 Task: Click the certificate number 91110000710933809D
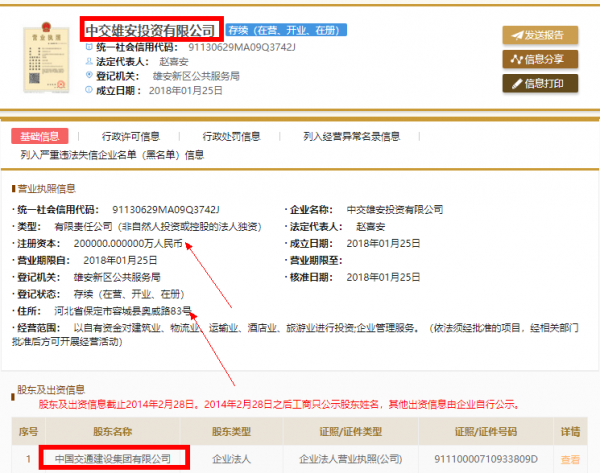tap(486, 459)
